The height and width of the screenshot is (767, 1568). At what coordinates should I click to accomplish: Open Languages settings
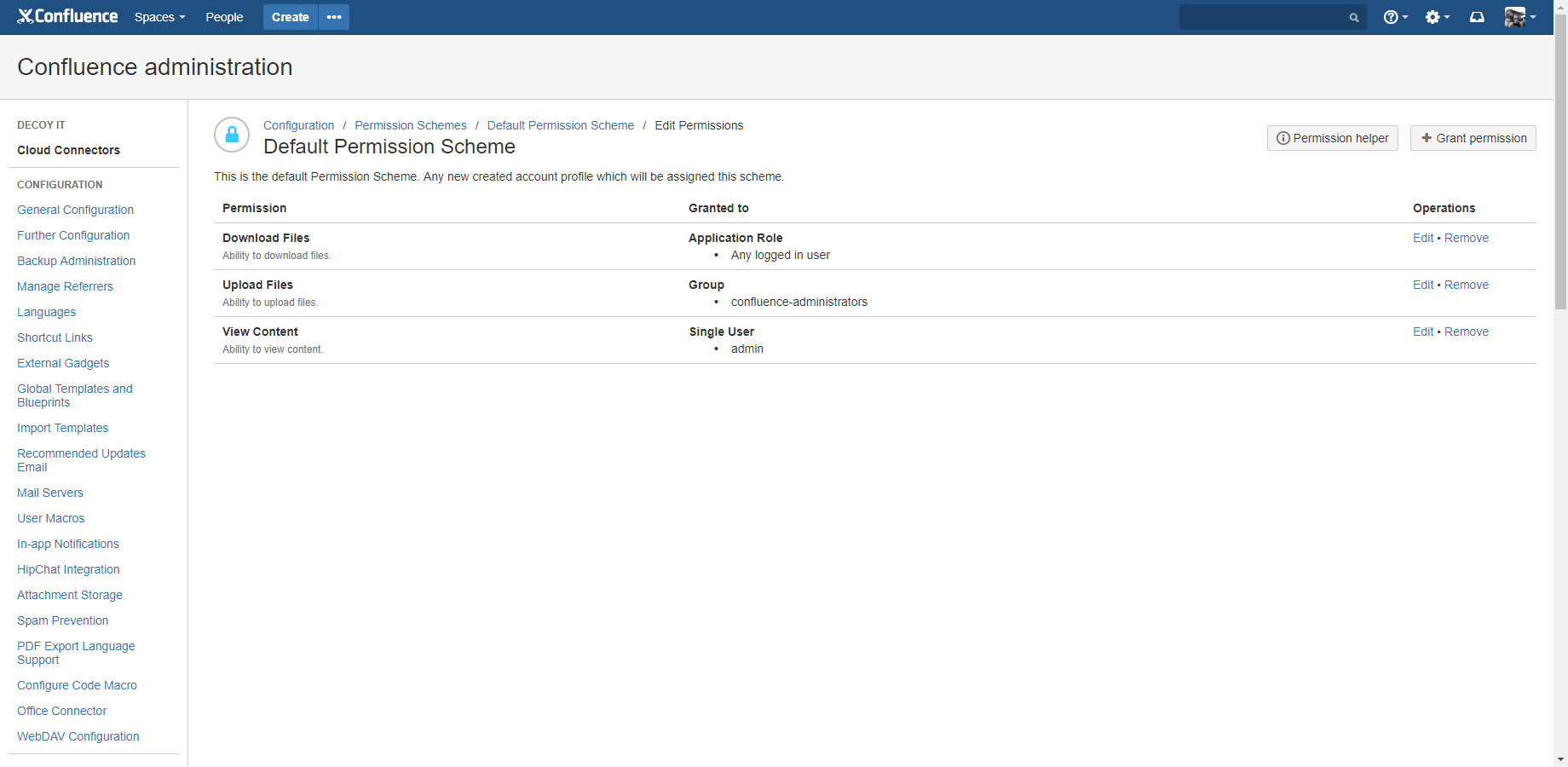coord(46,312)
